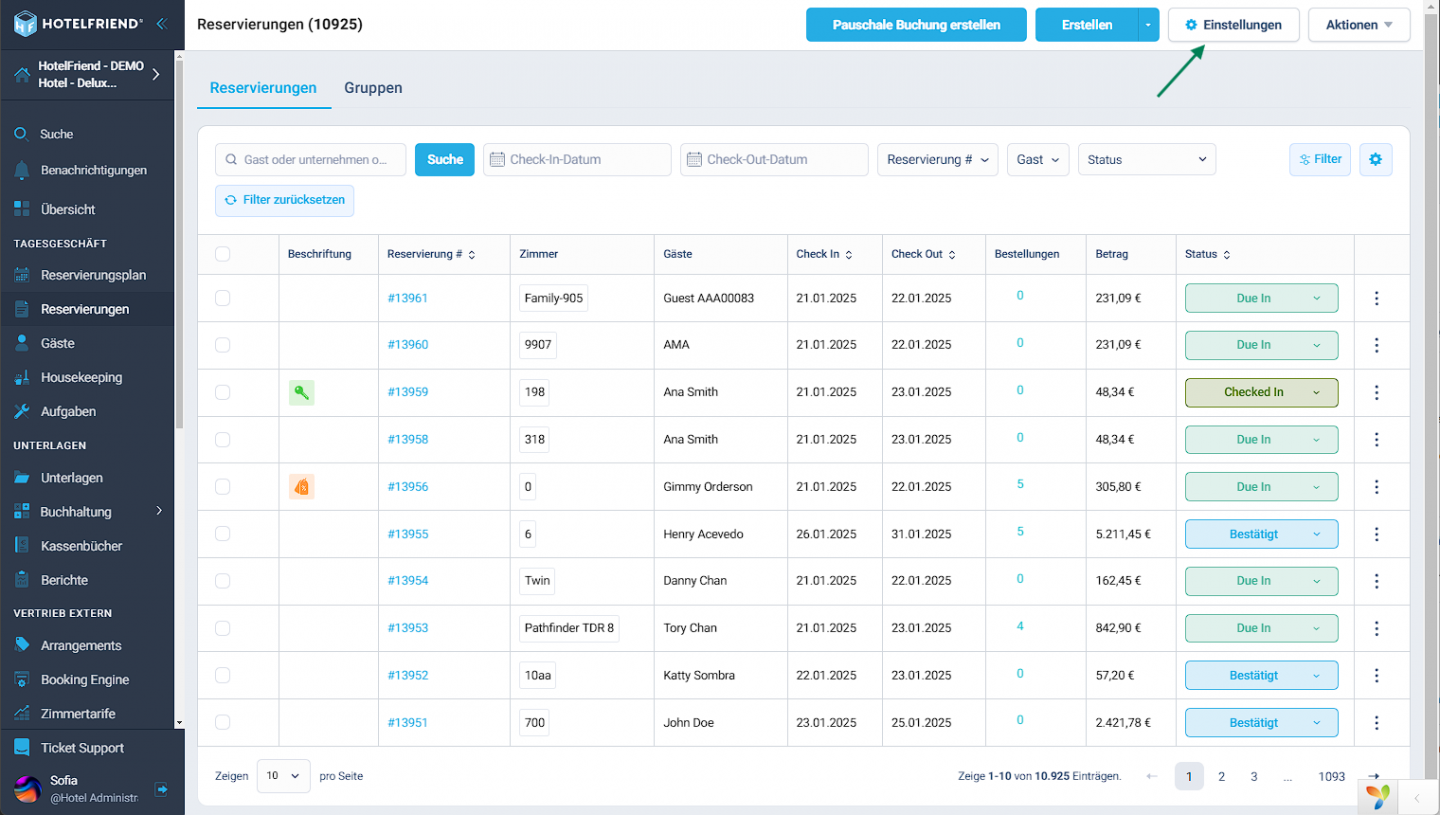Click the Suche button
The image size is (1440, 815).
[x=444, y=159]
